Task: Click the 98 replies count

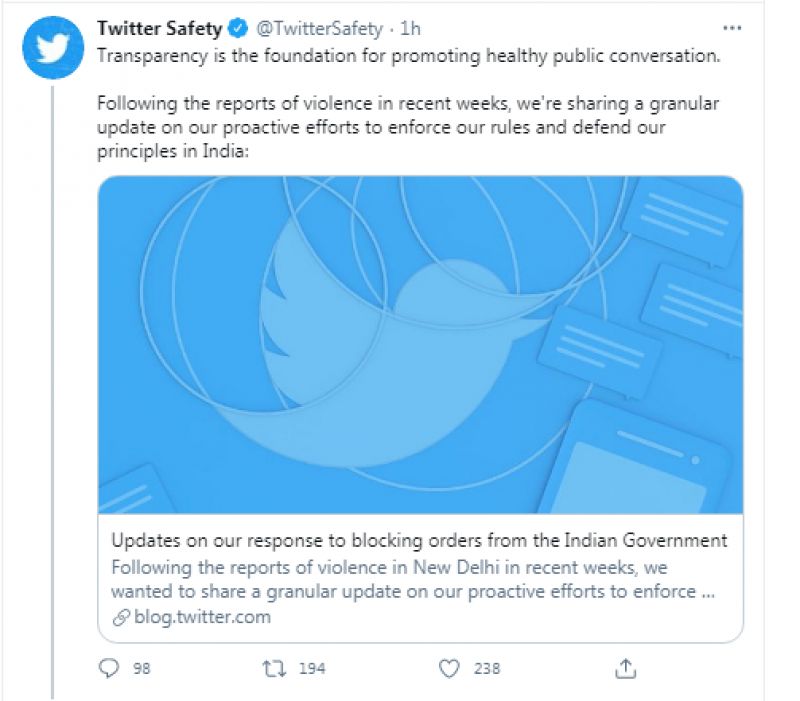Action: click(x=141, y=668)
